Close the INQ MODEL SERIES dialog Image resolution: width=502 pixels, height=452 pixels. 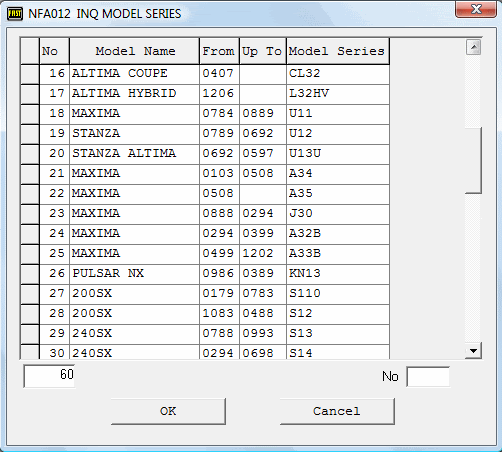(x=476, y=9)
